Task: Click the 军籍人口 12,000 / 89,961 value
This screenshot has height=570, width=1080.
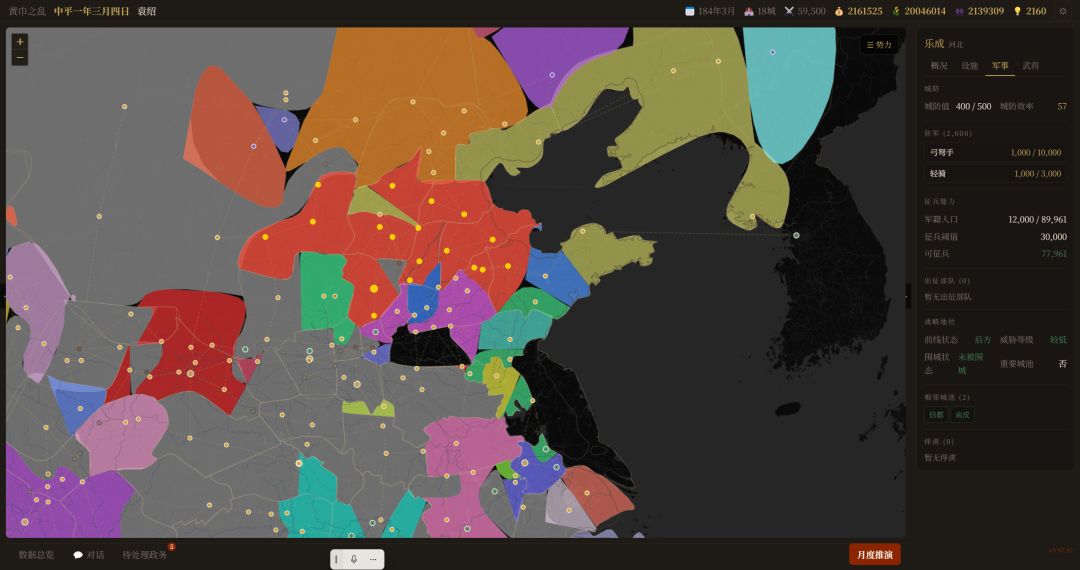Action: click(x=1037, y=219)
